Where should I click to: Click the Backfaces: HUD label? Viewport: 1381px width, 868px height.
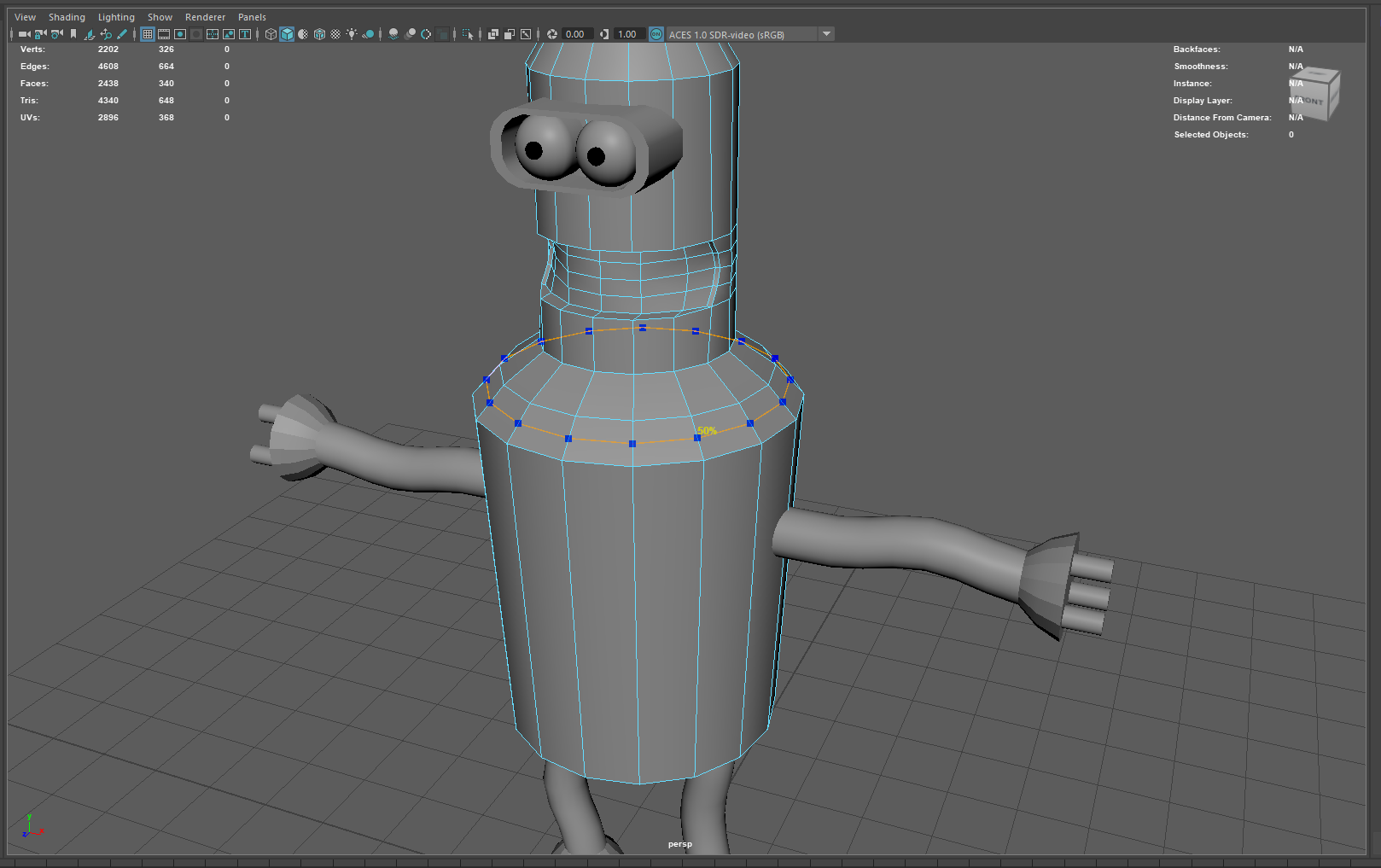tap(1197, 50)
